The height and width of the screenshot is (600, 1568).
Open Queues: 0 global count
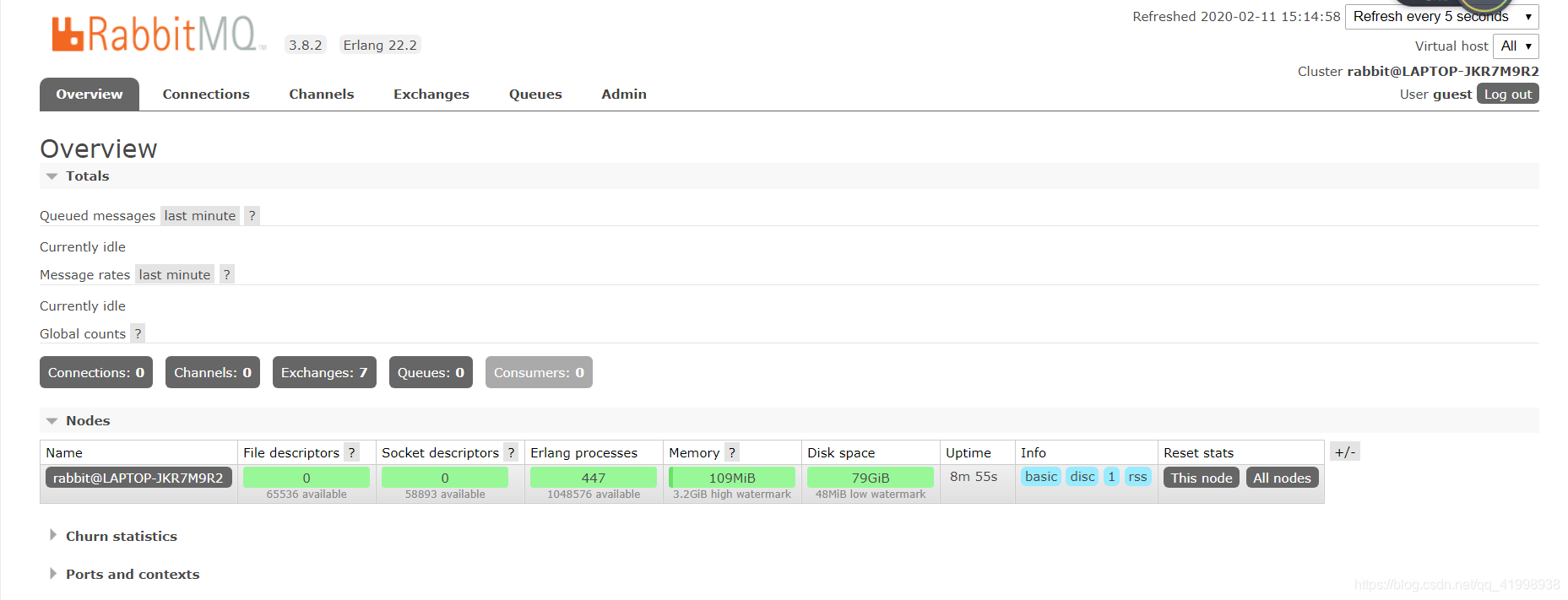tap(431, 372)
